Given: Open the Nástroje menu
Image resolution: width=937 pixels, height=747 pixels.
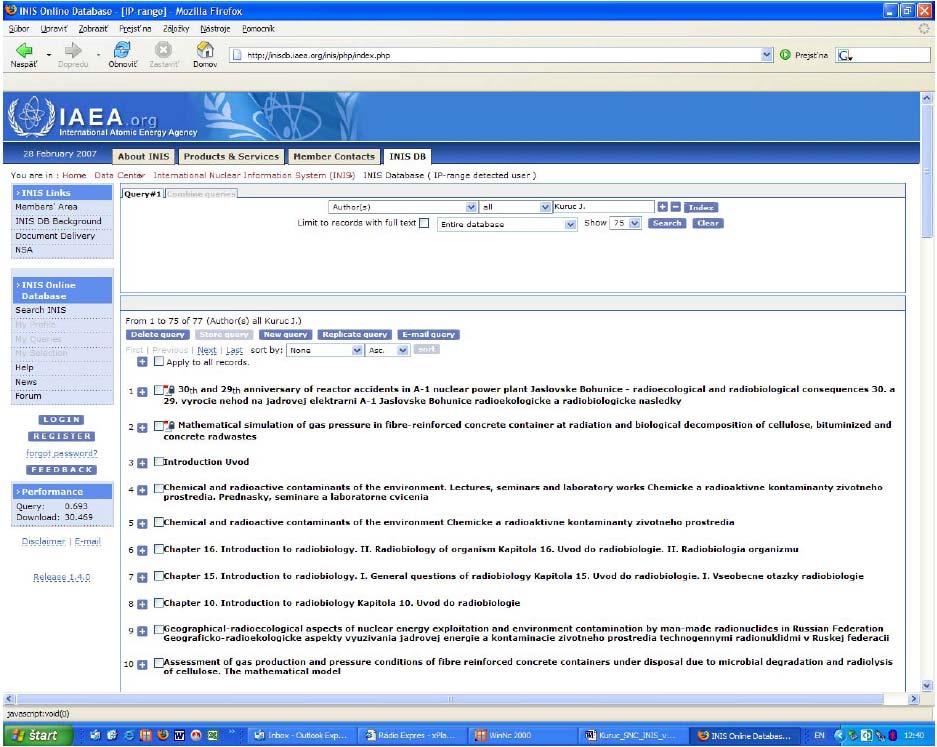Looking at the screenshot, I should [x=215, y=29].
